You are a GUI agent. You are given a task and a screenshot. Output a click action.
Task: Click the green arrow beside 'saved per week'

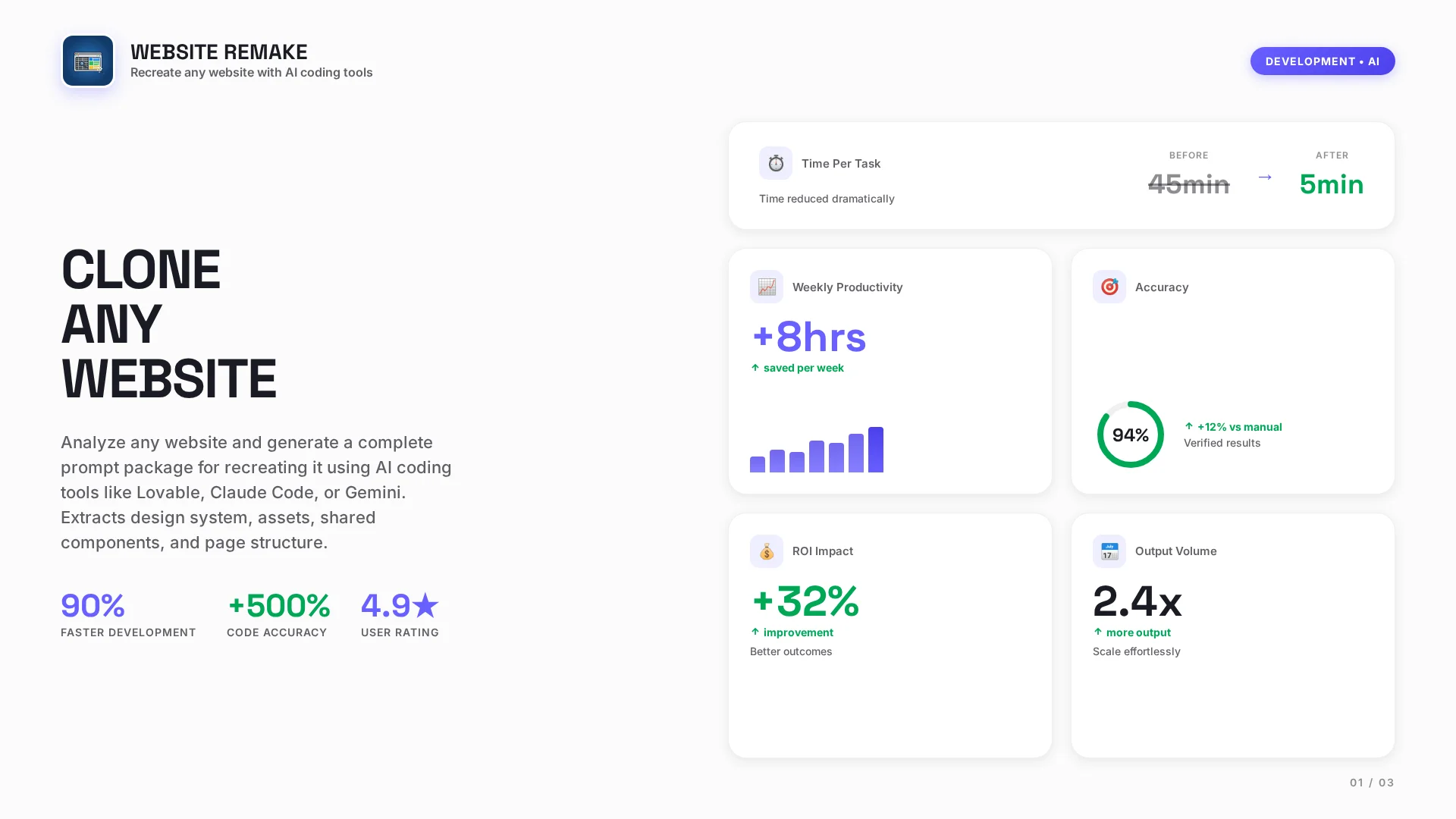click(755, 368)
